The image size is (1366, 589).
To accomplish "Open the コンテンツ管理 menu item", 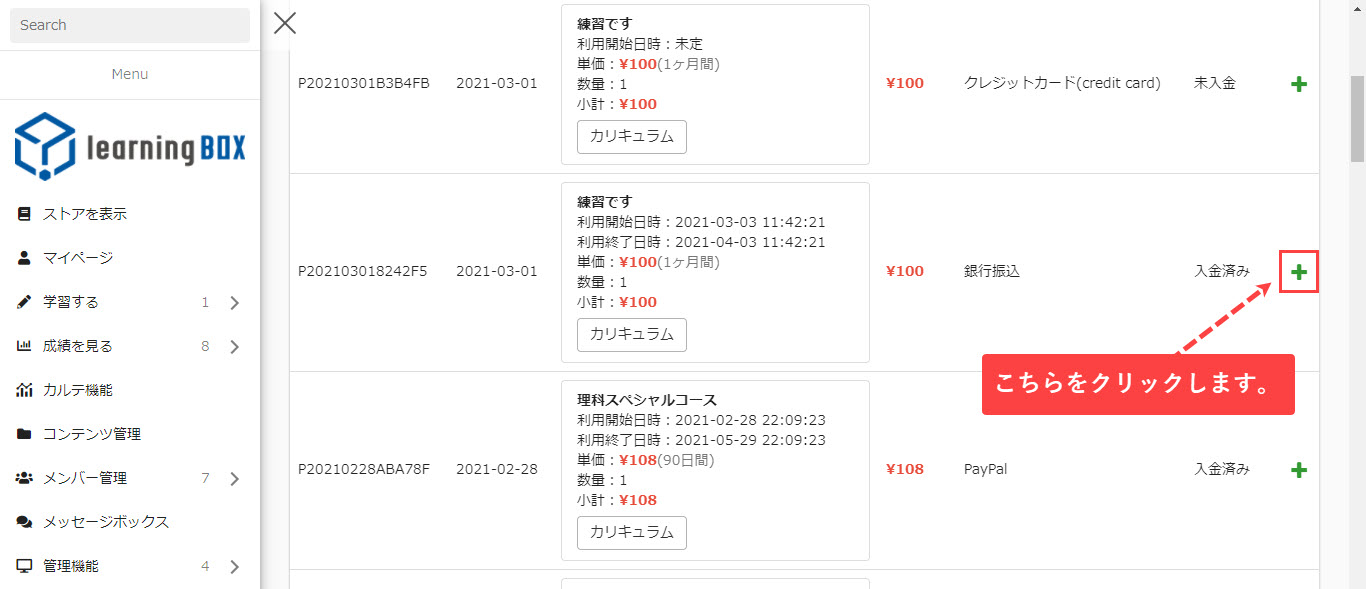I will pyautogui.click(x=92, y=434).
